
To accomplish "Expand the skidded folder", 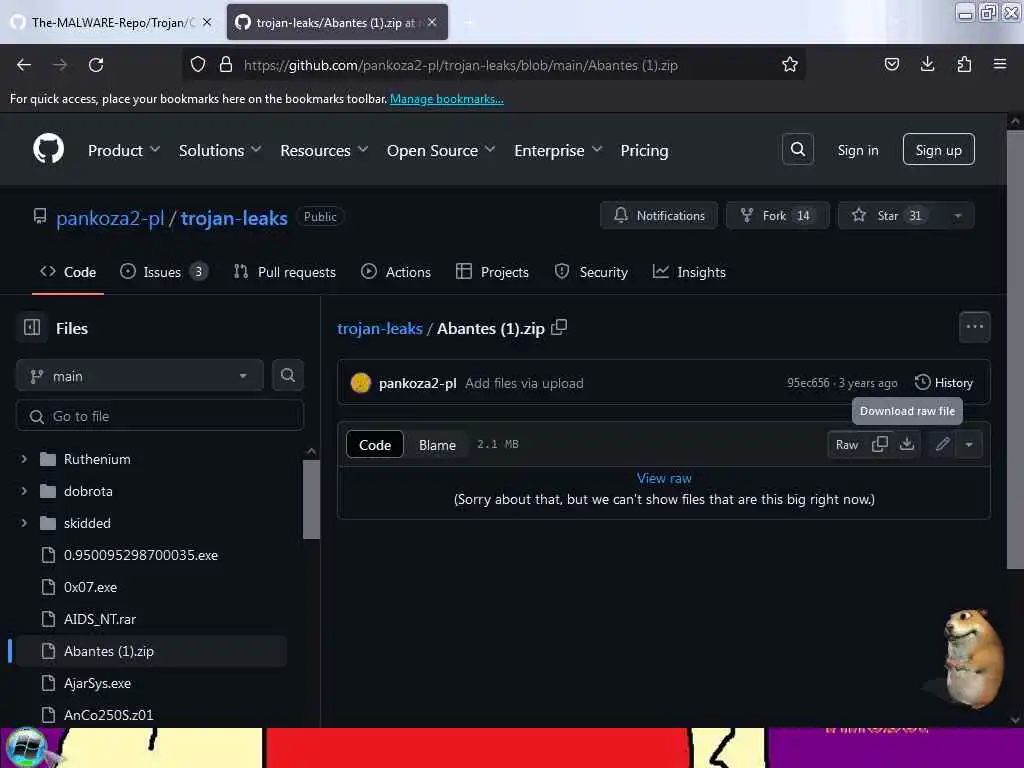I will (x=24, y=522).
